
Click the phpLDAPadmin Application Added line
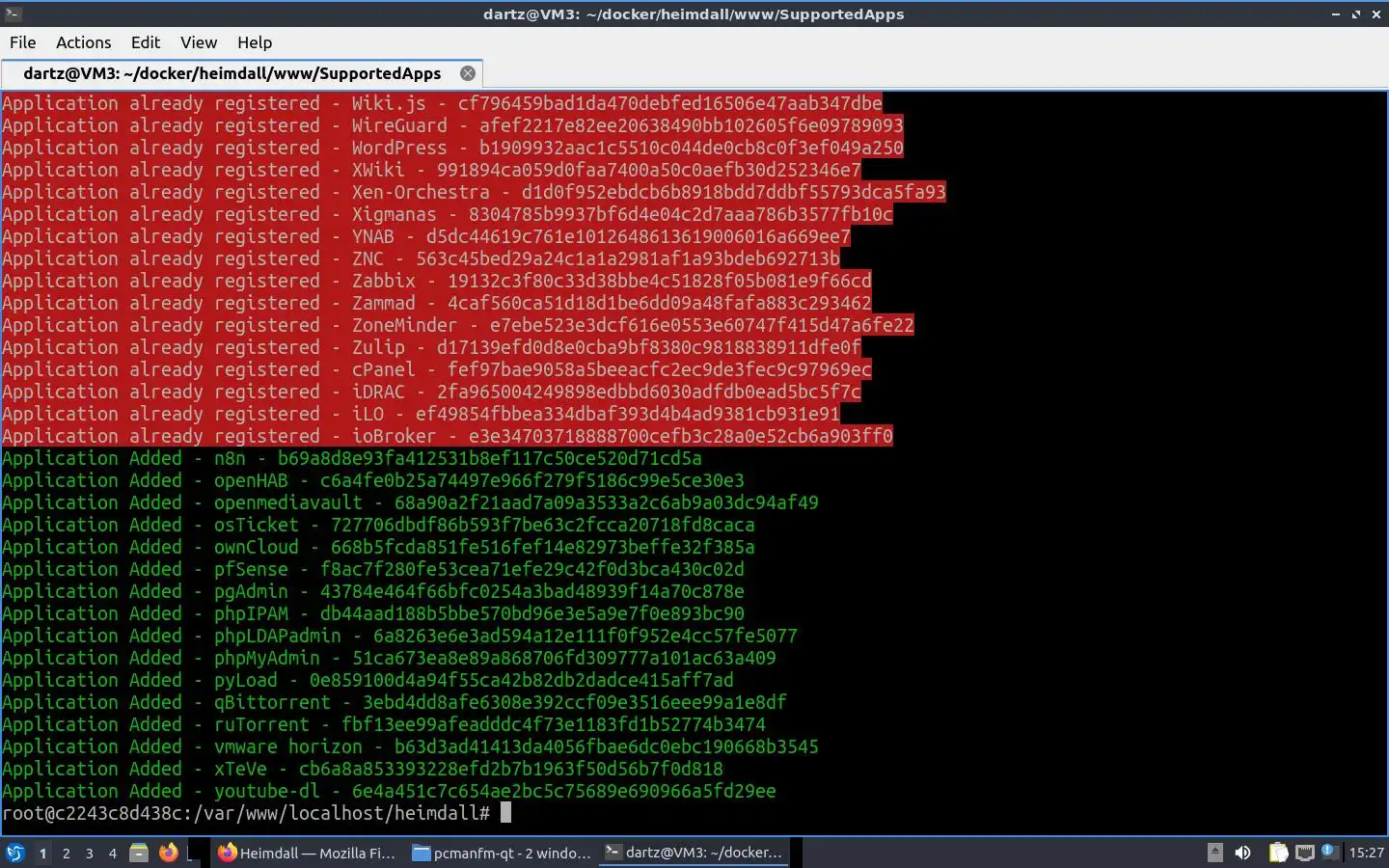(399, 636)
